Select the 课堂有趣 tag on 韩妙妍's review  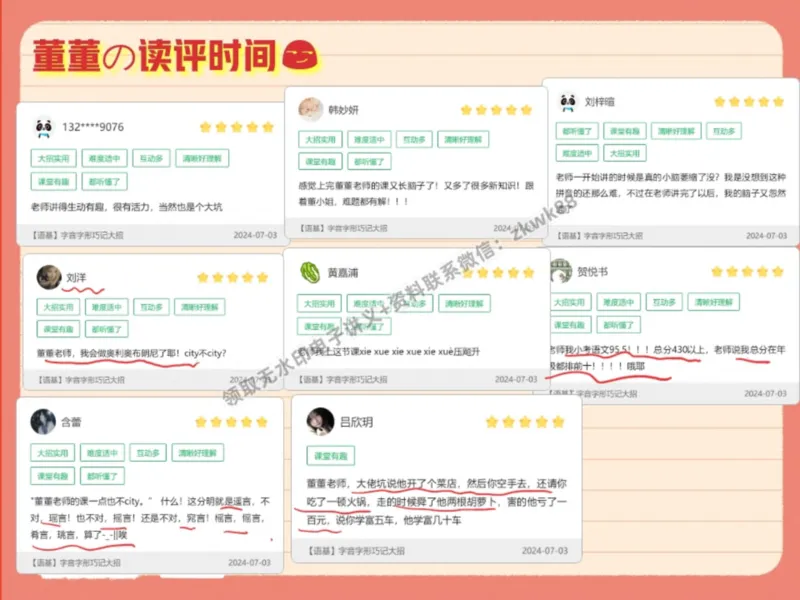320,161
